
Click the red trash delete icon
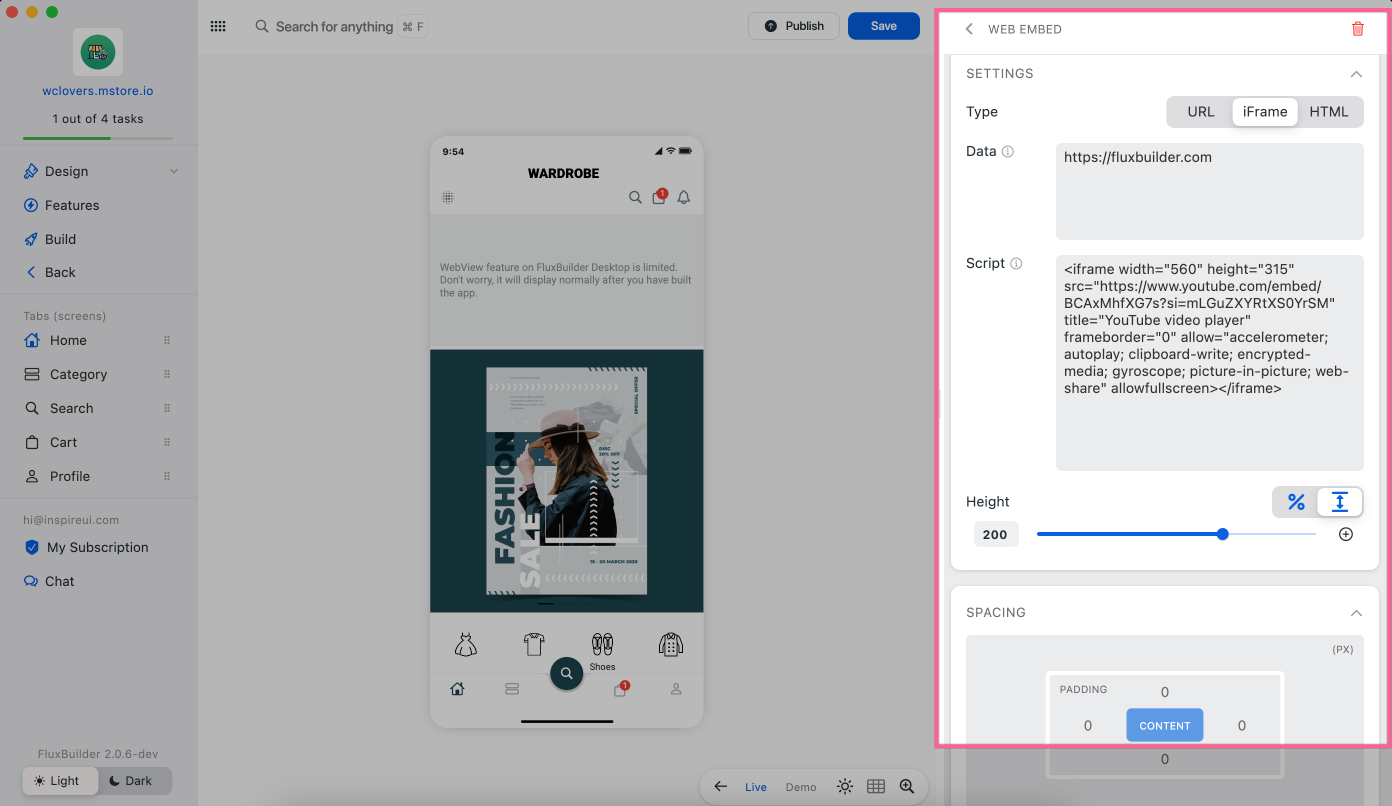point(1357,29)
